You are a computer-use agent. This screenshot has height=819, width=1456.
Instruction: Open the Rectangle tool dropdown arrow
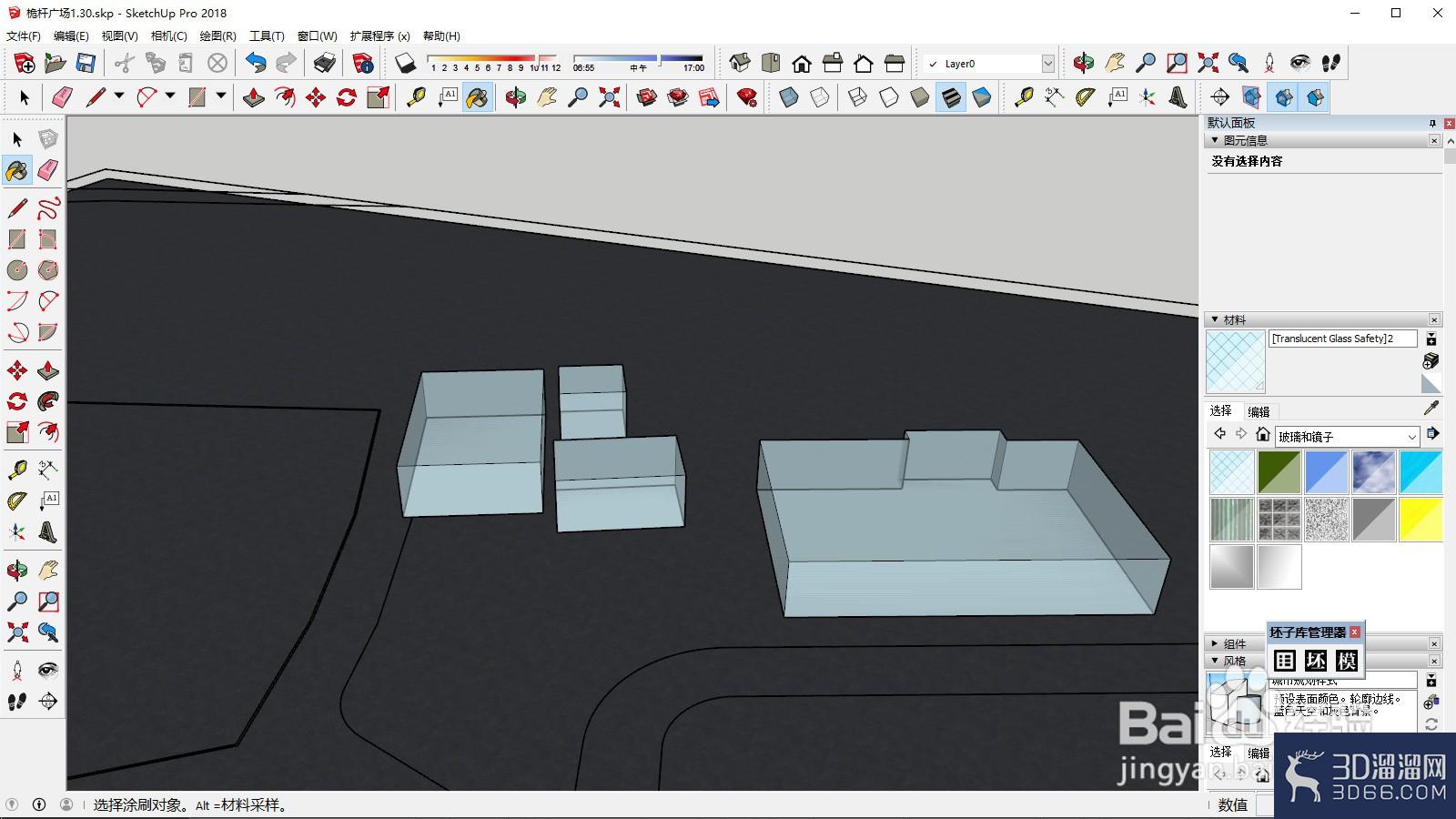click(x=221, y=96)
